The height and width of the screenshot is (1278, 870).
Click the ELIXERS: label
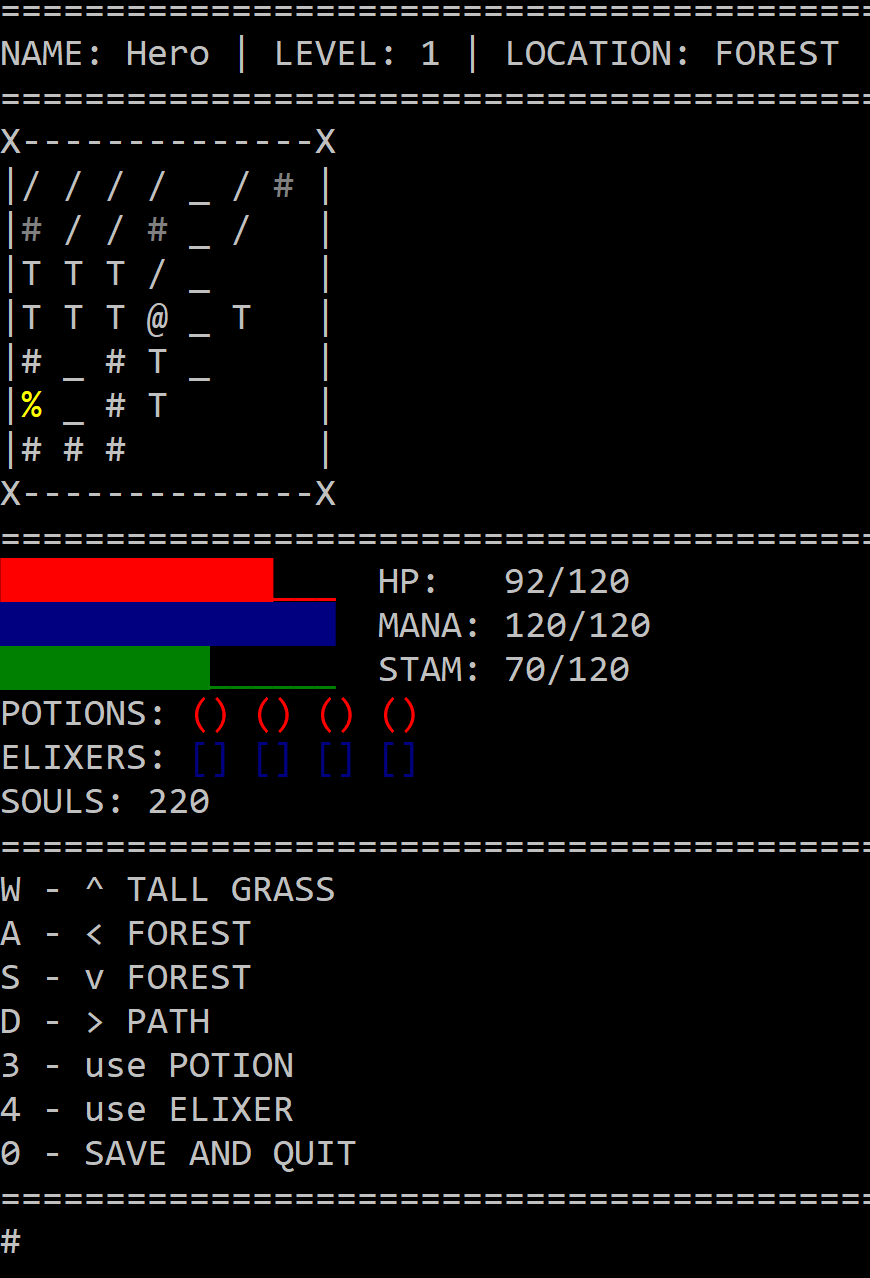coord(84,759)
